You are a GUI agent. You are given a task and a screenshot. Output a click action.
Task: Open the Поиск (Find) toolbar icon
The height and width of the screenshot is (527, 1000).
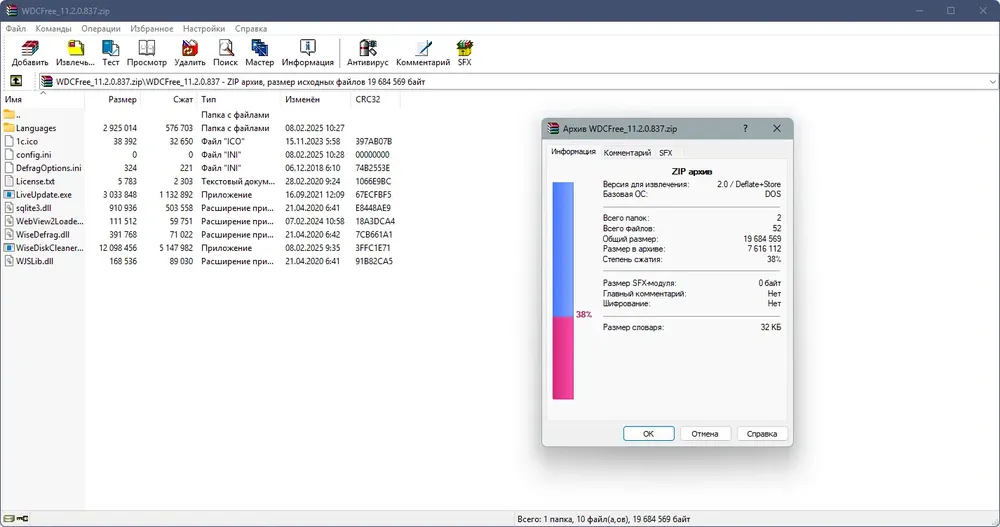225,53
